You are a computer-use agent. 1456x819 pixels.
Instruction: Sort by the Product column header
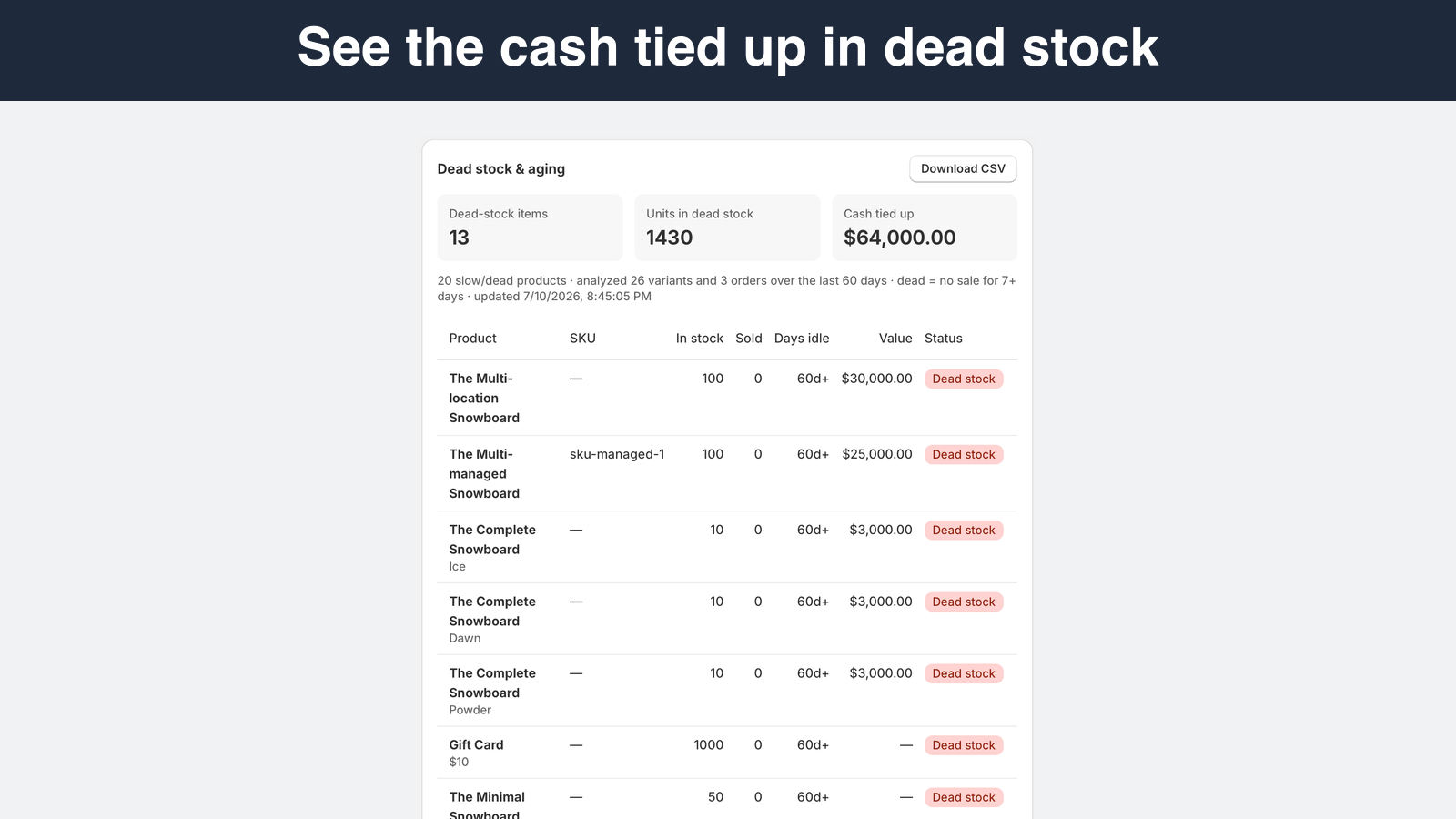pos(473,339)
